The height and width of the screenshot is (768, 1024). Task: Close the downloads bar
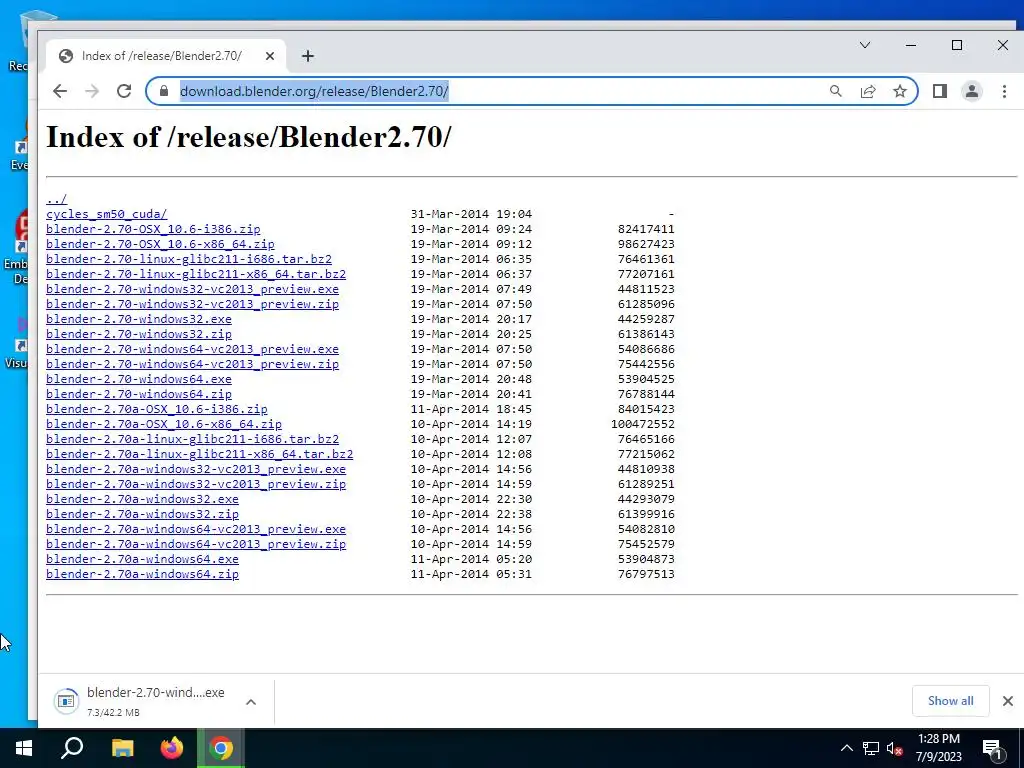coord(1008,701)
